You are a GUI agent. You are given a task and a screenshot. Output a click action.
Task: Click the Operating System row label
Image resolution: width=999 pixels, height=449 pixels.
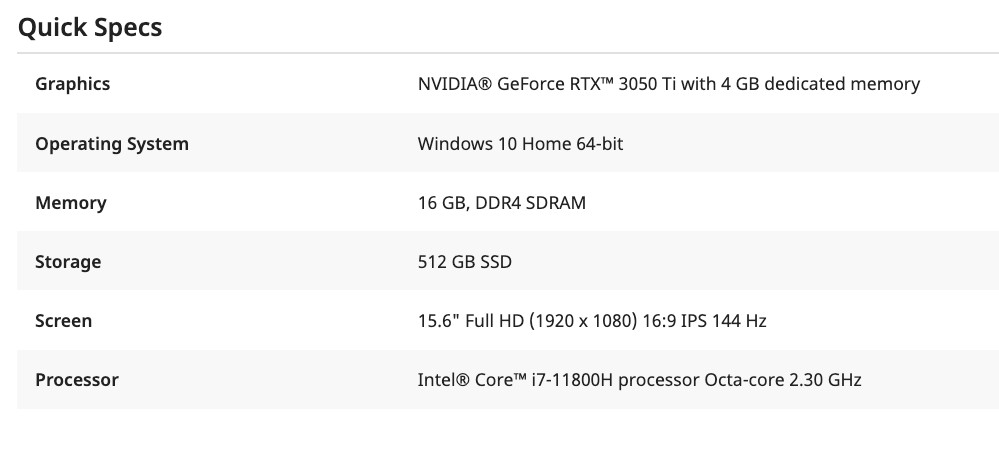(112, 144)
